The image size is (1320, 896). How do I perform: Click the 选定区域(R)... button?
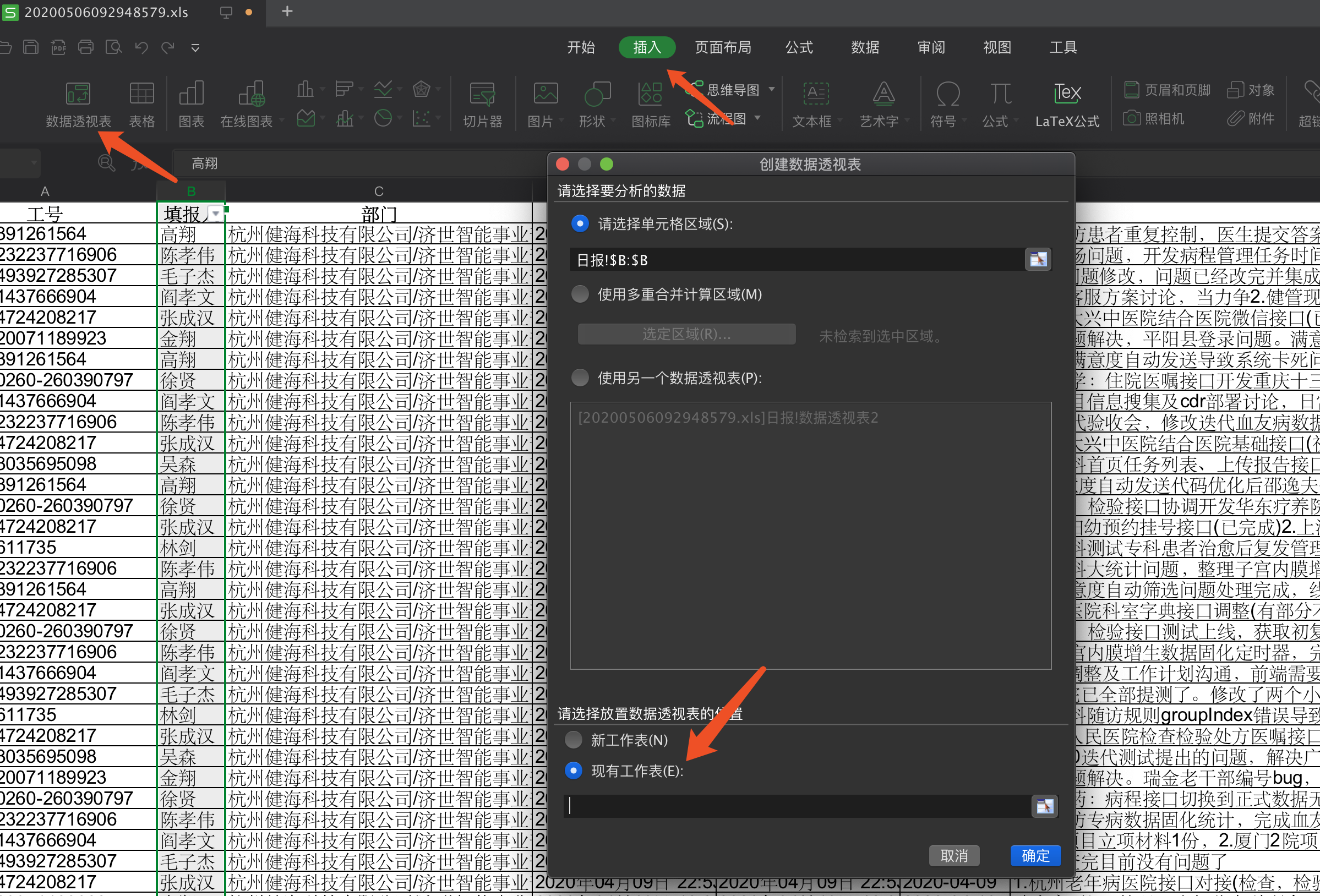(686, 334)
